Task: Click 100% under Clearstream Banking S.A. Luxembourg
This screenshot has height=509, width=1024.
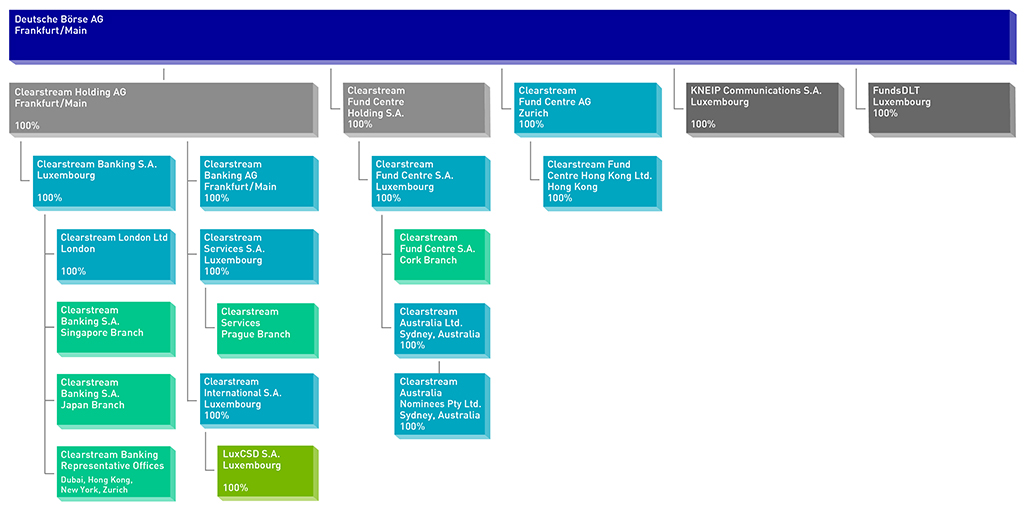Action: pos(50,198)
